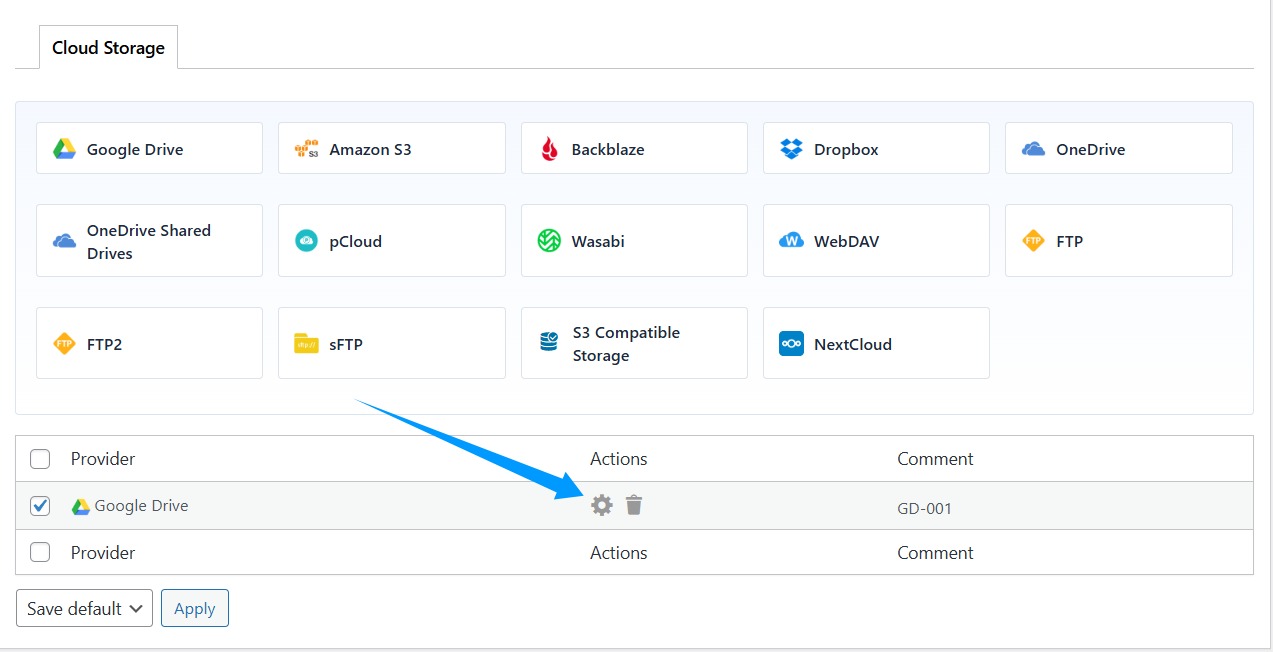The width and height of the screenshot is (1273, 652).
Task: Select Dropbox cloud storage
Action: pyautogui.click(x=876, y=147)
